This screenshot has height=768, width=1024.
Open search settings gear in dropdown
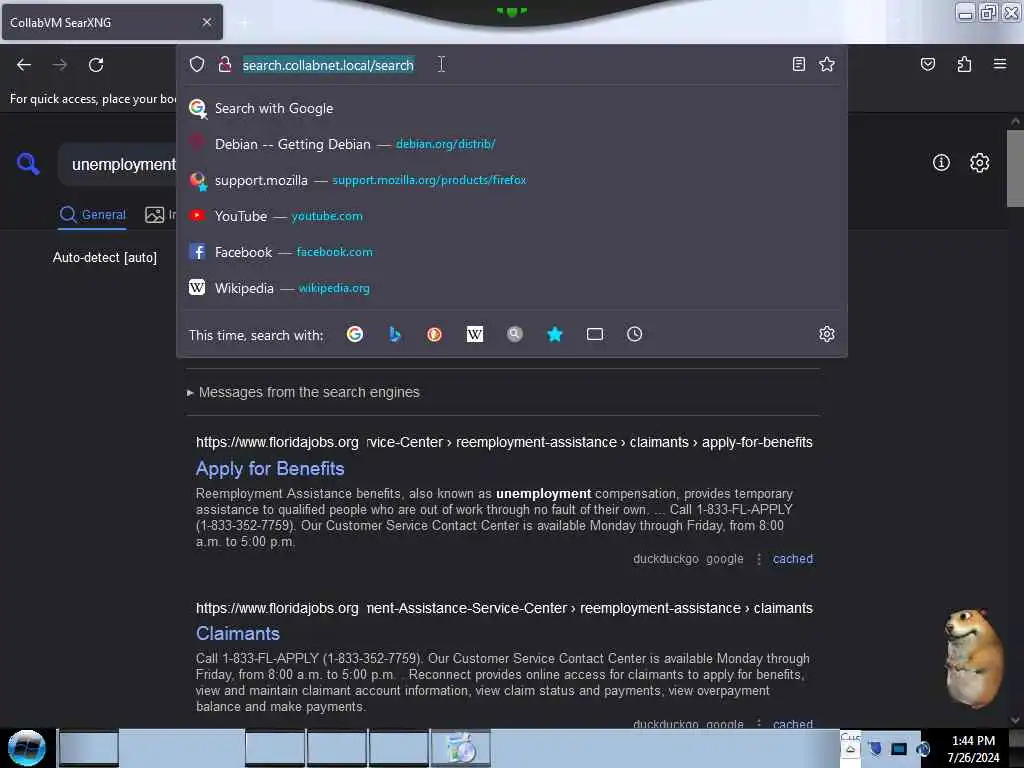(827, 334)
